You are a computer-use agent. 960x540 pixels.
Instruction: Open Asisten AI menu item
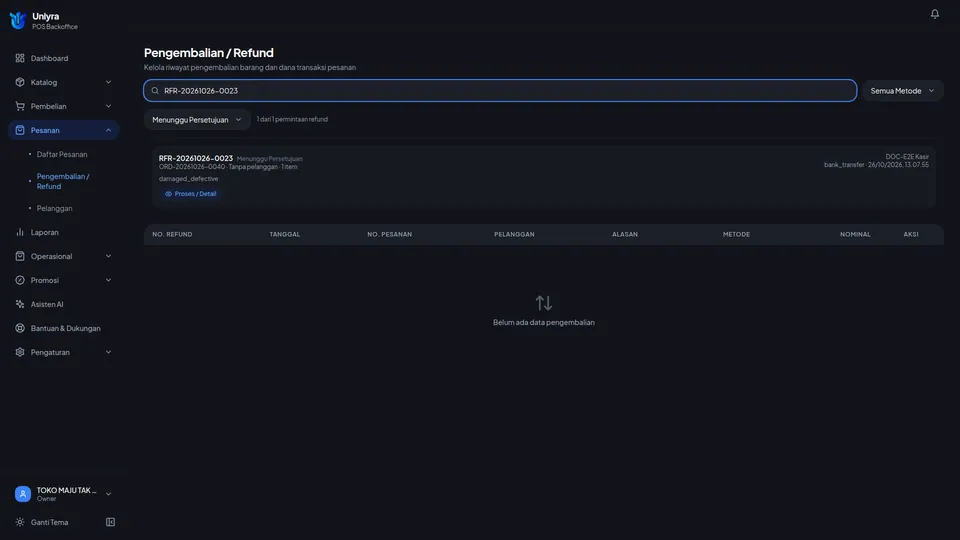point(64,304)
